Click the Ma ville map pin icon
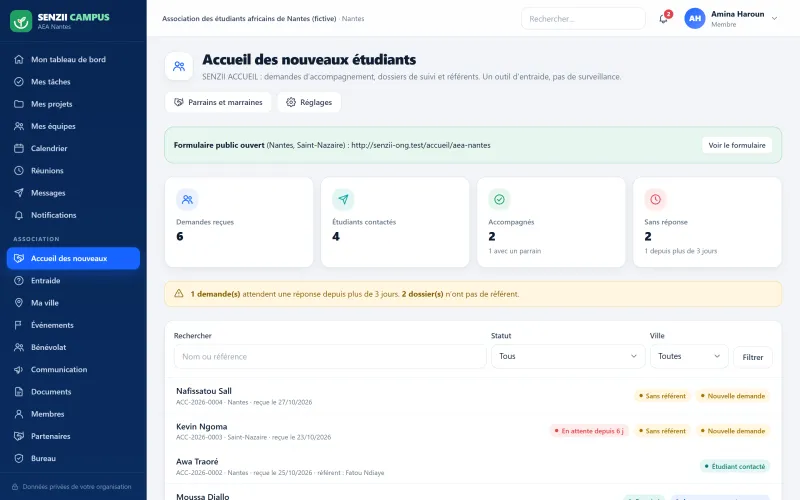The height and width of the screenshot is (500, 800). 19,303
